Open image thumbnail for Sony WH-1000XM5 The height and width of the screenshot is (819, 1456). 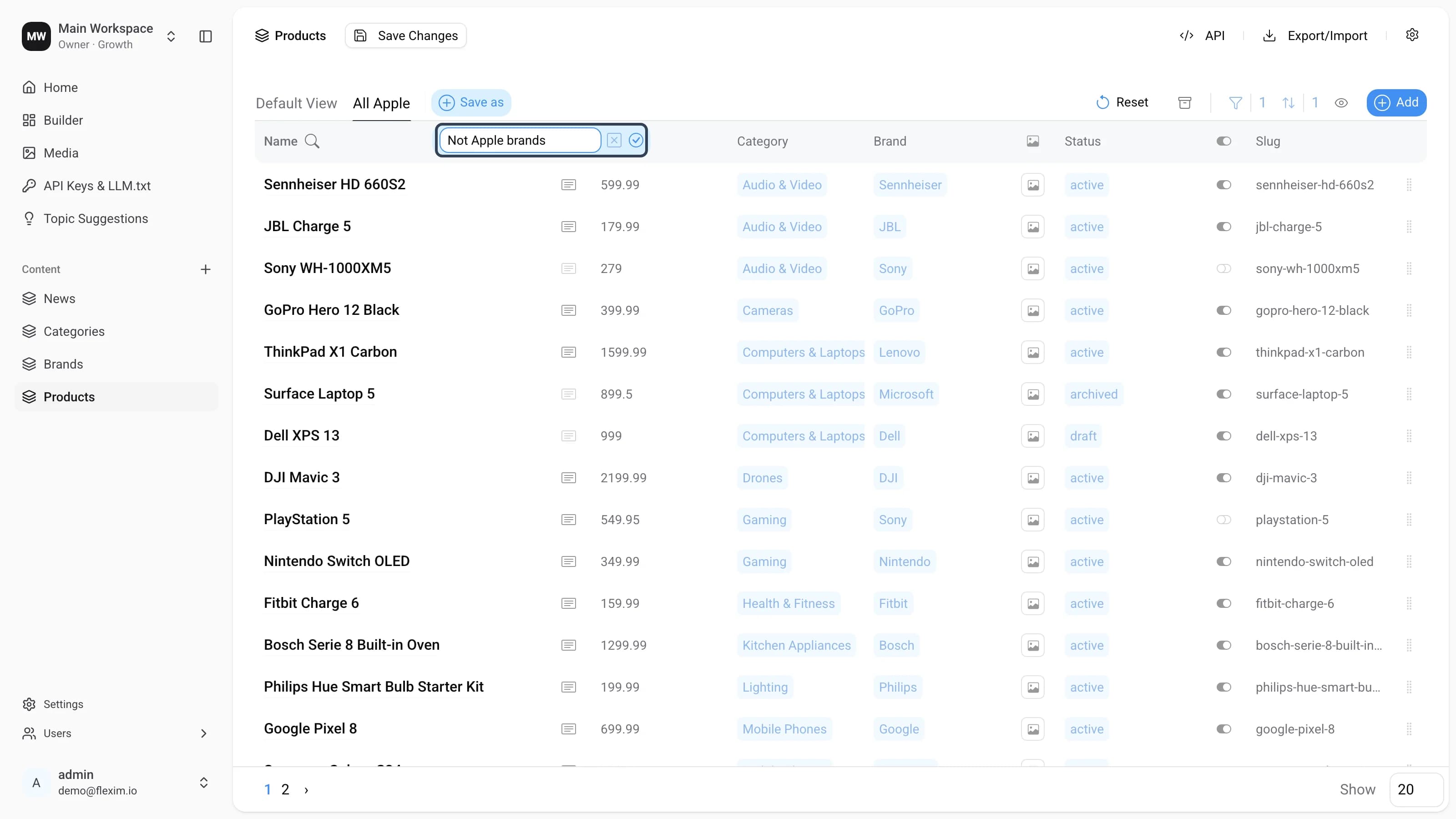1033,268
